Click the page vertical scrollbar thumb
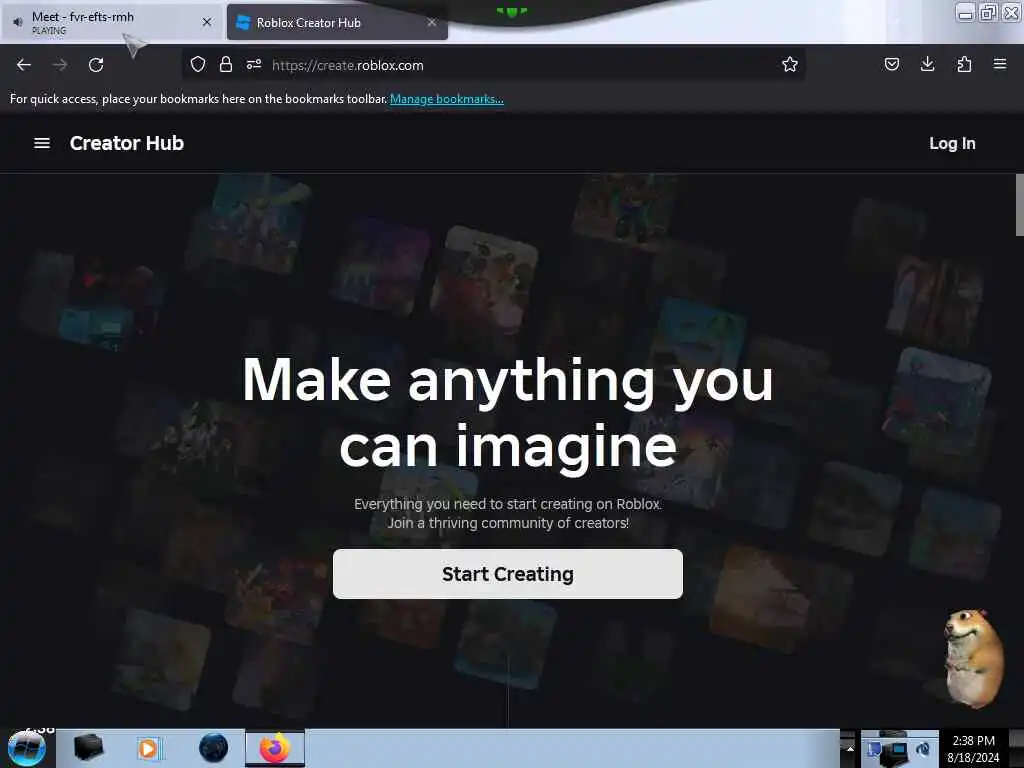This screenshot has width=1024, height=768. [x=1019, y=204]
